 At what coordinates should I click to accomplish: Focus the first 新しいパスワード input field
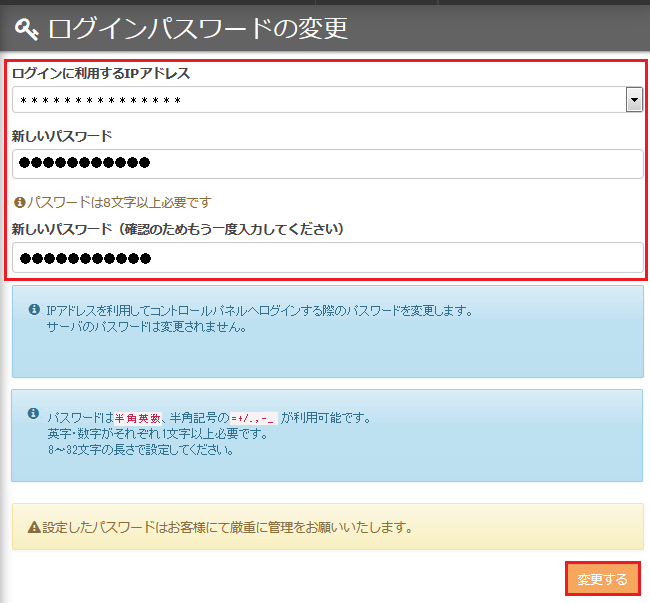pyautogui.click(x=327, y=164)
